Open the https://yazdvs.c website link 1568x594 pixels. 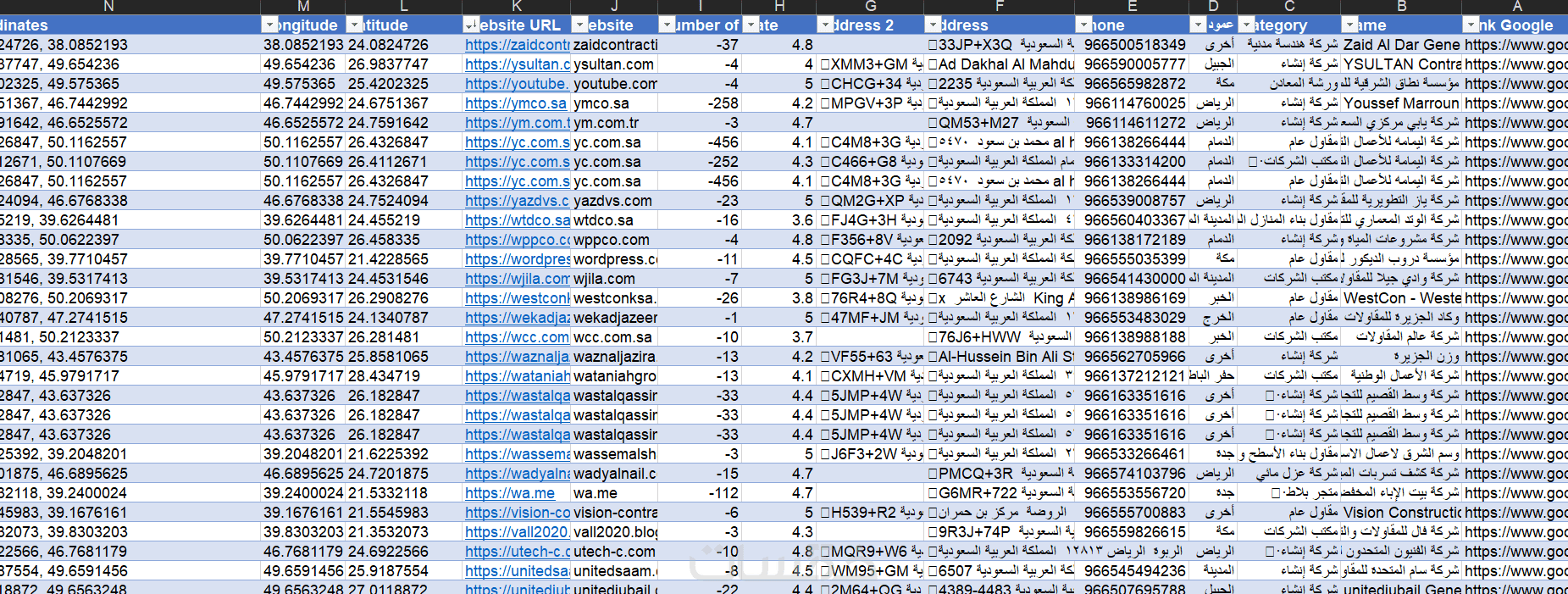coord(517,200)
